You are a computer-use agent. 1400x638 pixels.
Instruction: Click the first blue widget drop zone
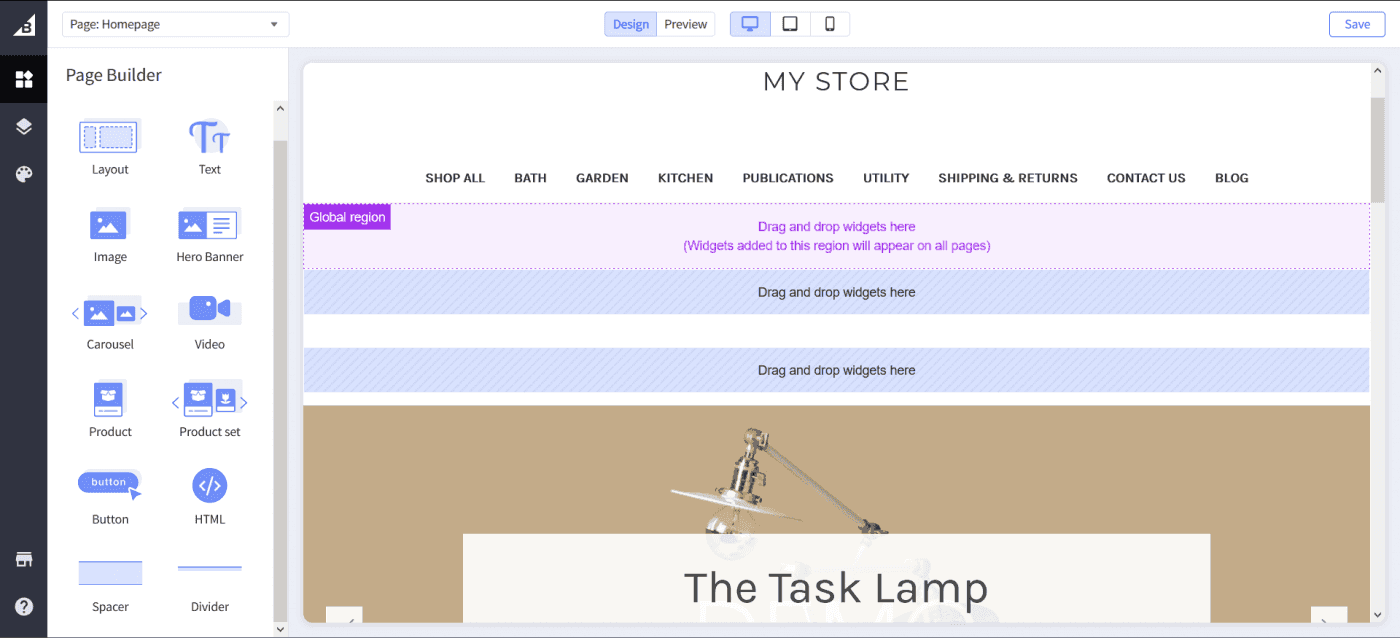(x=836, y=292)
